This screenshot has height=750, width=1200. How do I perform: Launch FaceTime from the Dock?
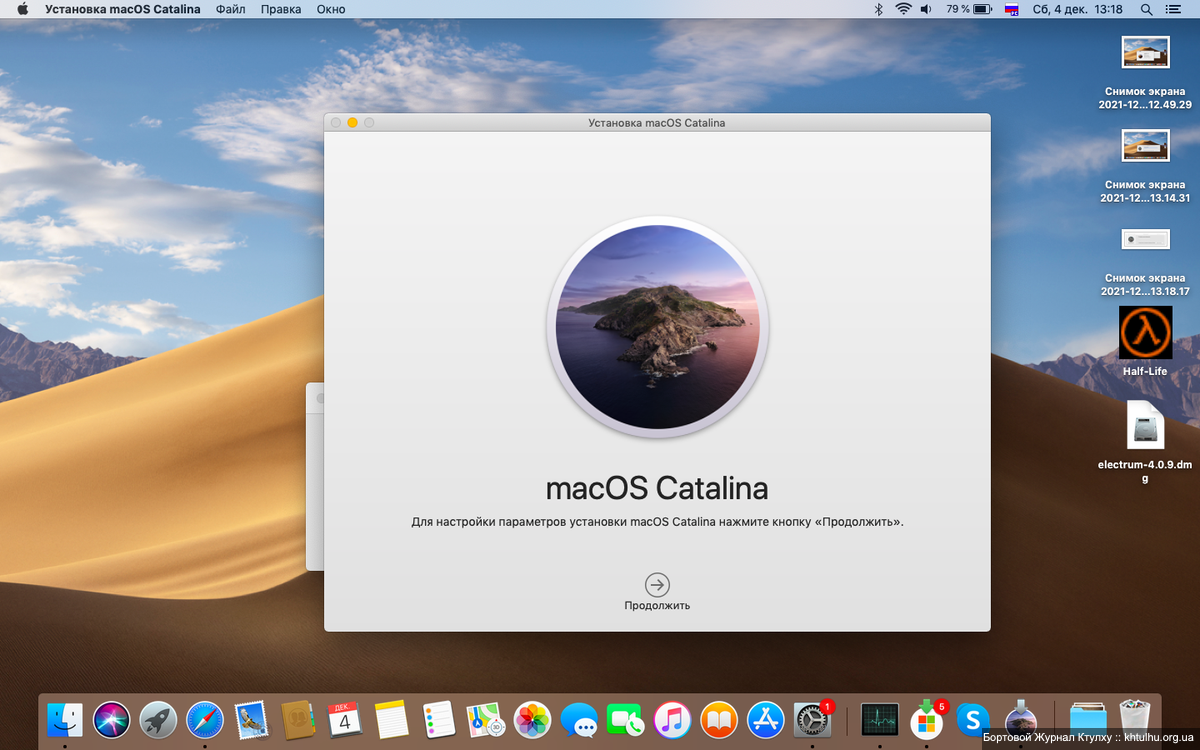point(626,719)
